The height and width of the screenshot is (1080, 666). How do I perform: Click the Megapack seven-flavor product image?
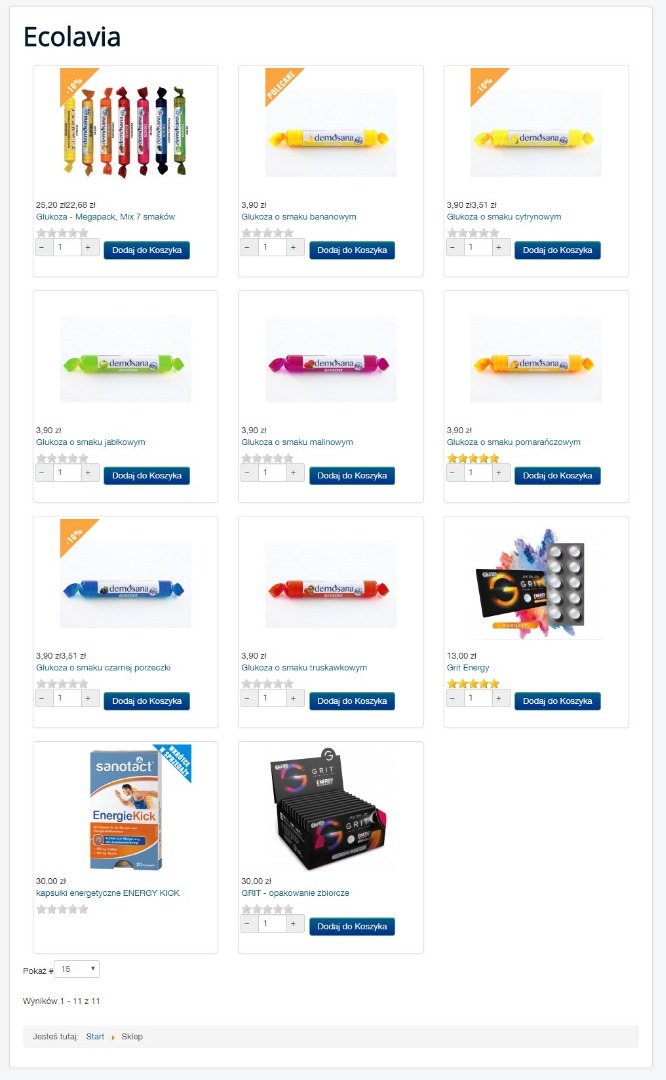[125, 131]
